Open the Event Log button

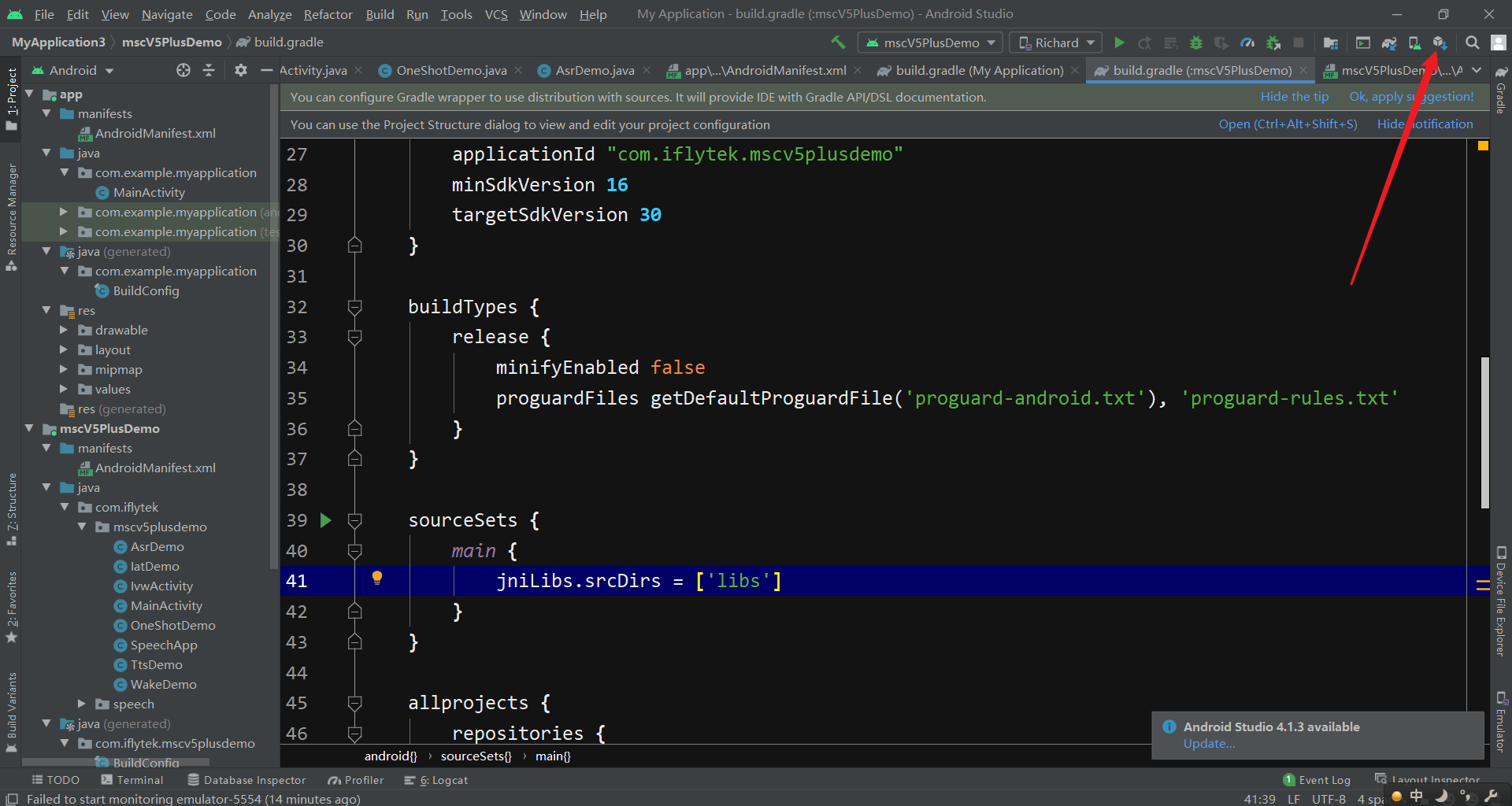tap(1317, 780)
